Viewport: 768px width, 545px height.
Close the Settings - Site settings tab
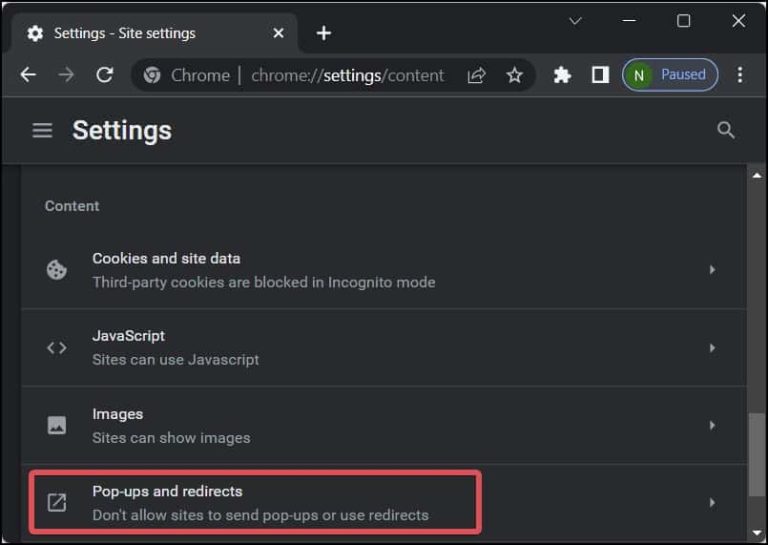(x=278, y=33)
